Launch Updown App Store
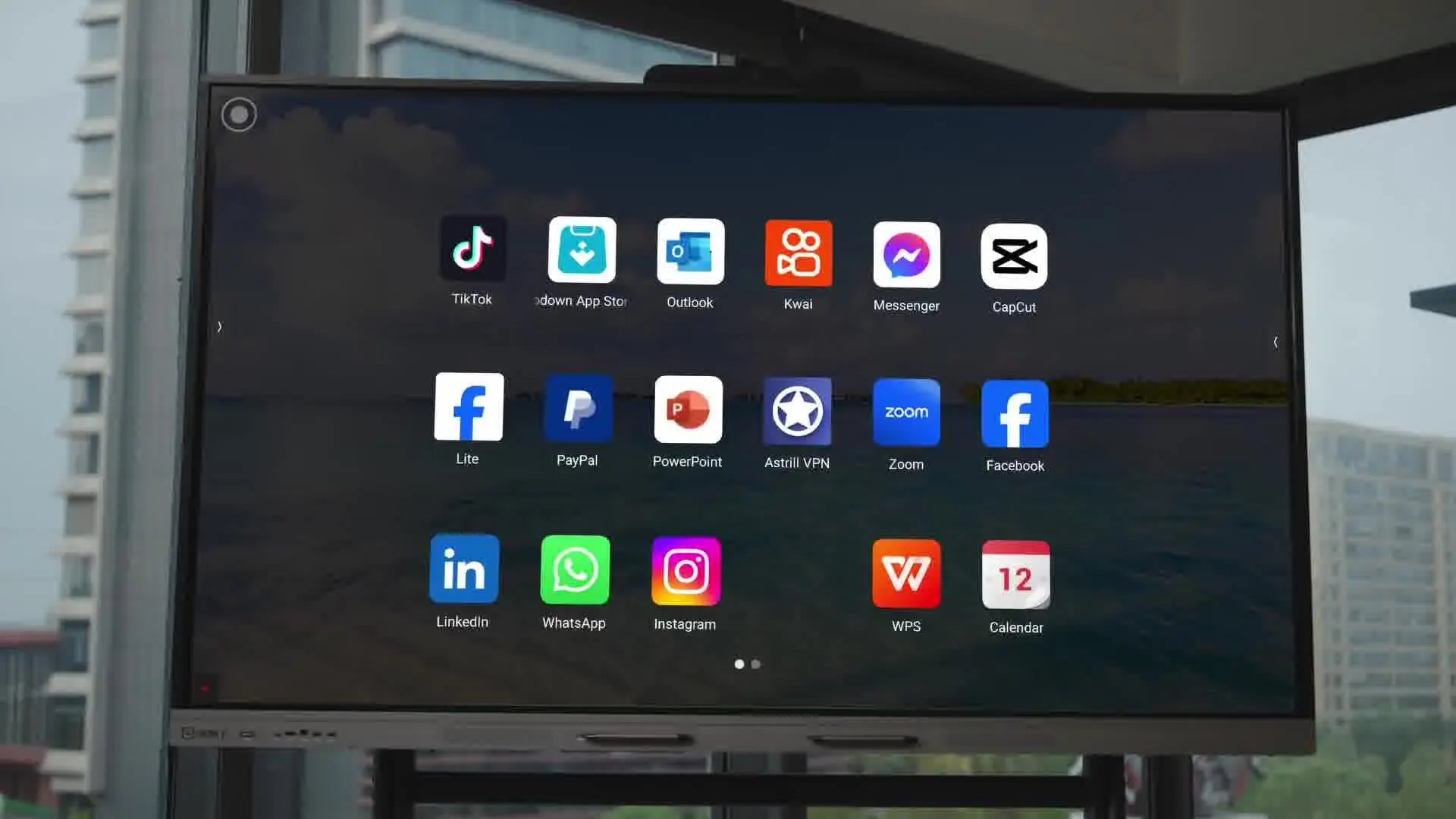1456x819 pixels. point(582,250)
